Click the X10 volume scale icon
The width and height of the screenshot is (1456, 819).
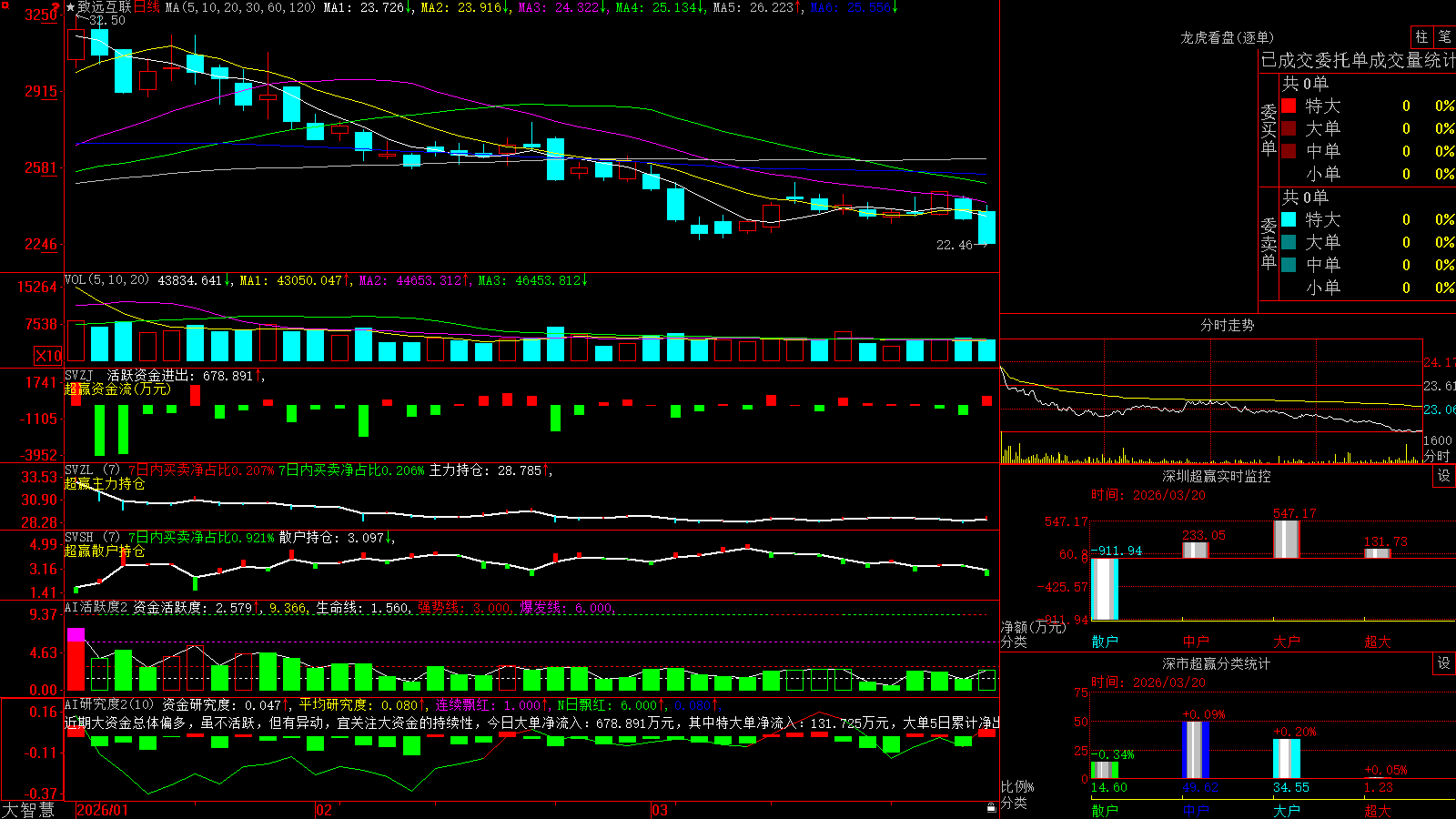click(x=48, y=356)
